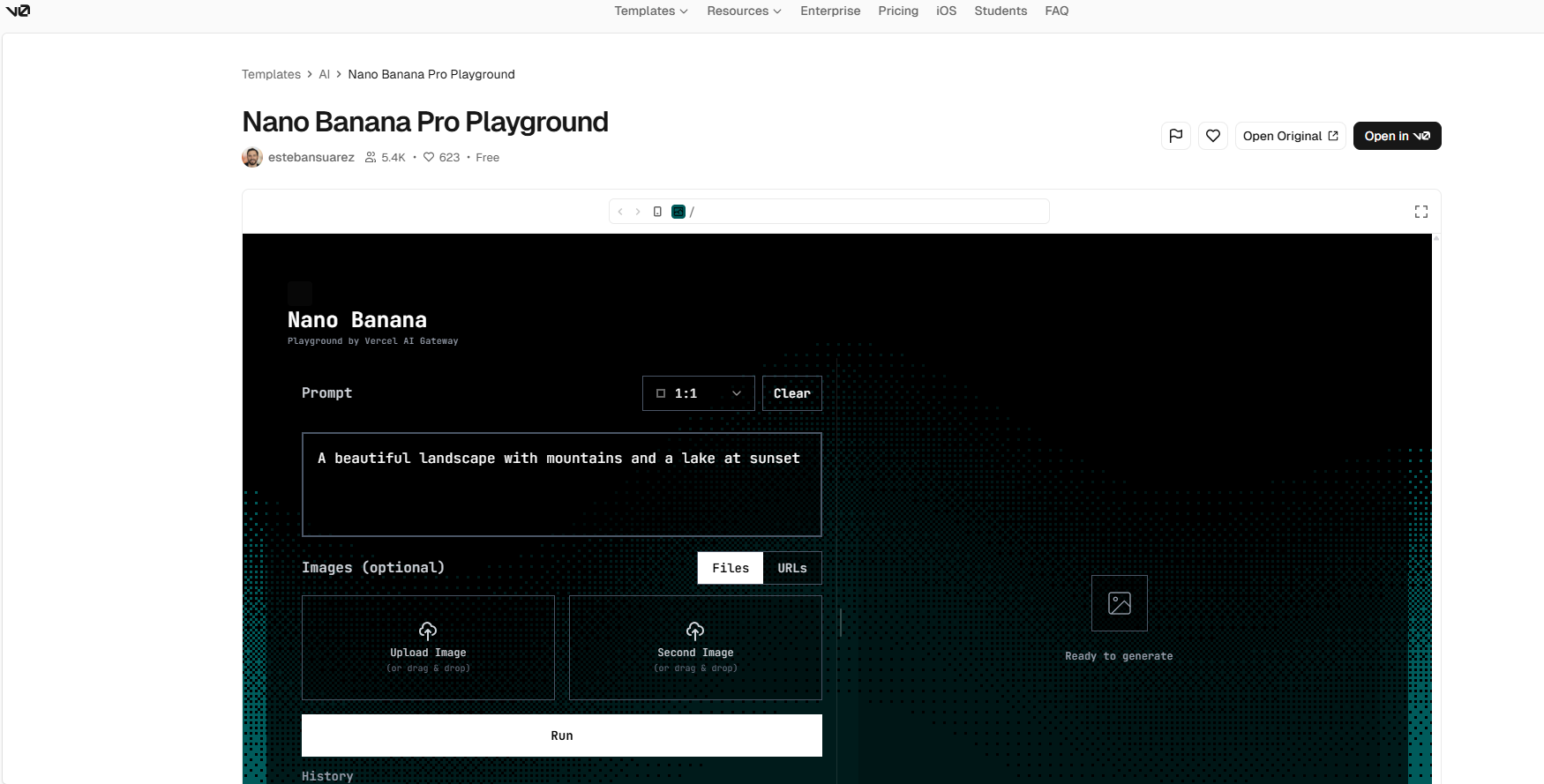
Task: Open the Templates menu in top navigation
Action: coord(651,11)
